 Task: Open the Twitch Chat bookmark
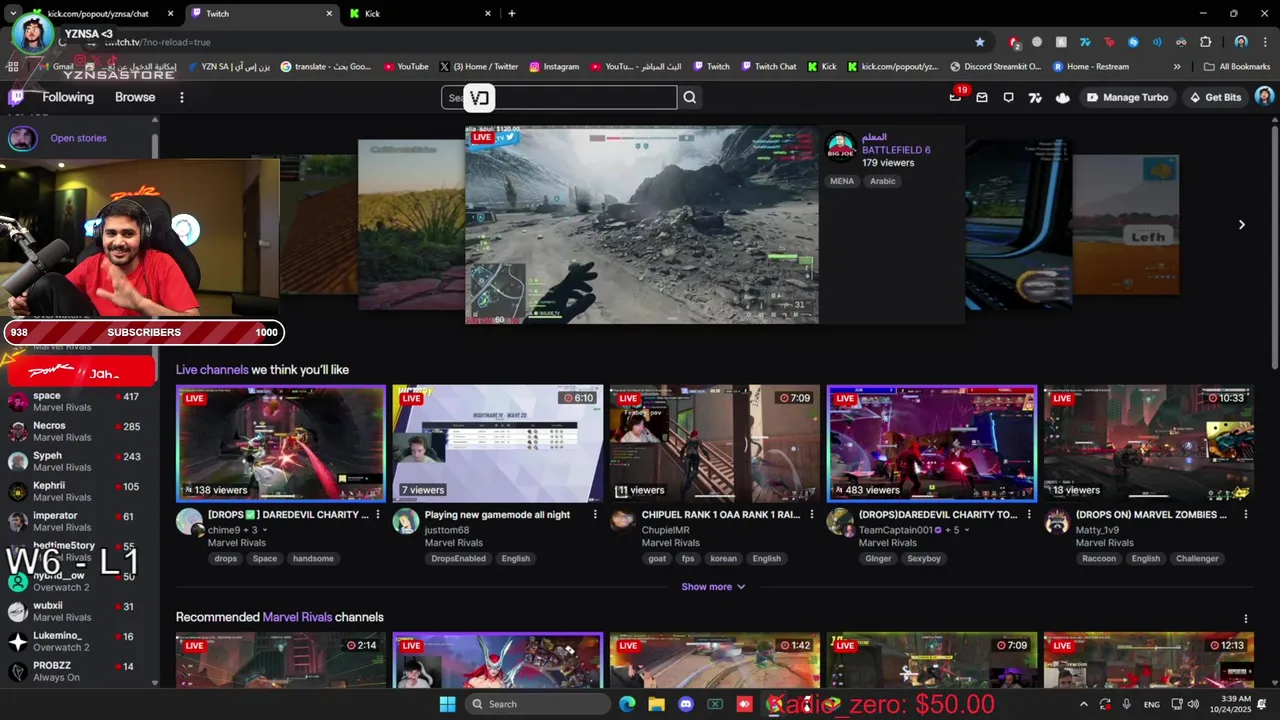769,67
